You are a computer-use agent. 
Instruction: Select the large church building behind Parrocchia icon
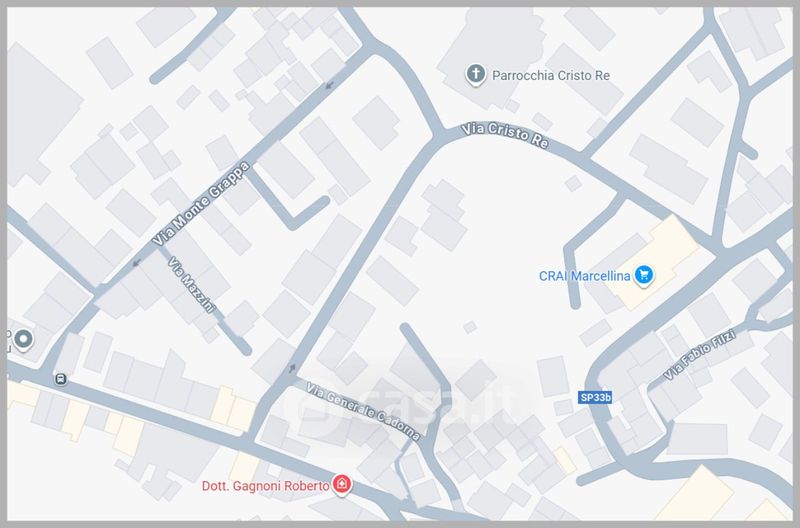(x=490, y=51)
